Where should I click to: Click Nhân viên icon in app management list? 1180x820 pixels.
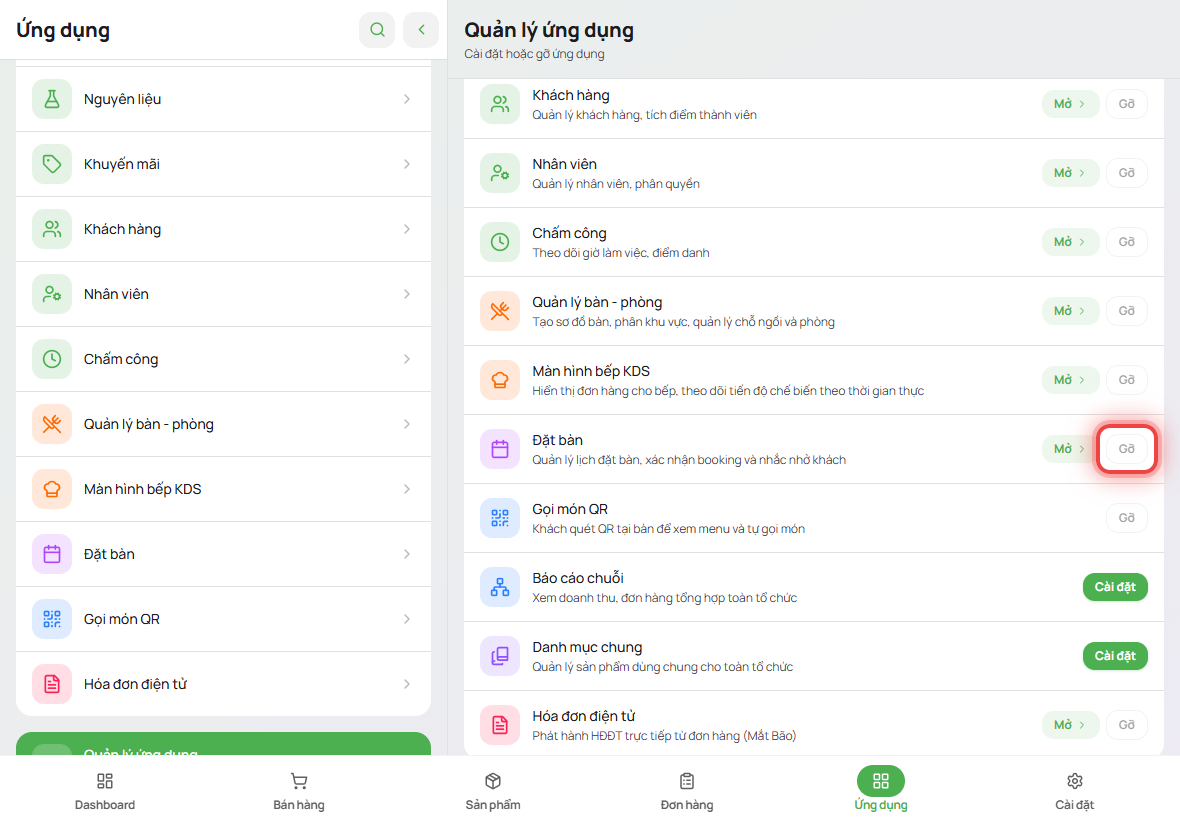click(x=500, y=173)
